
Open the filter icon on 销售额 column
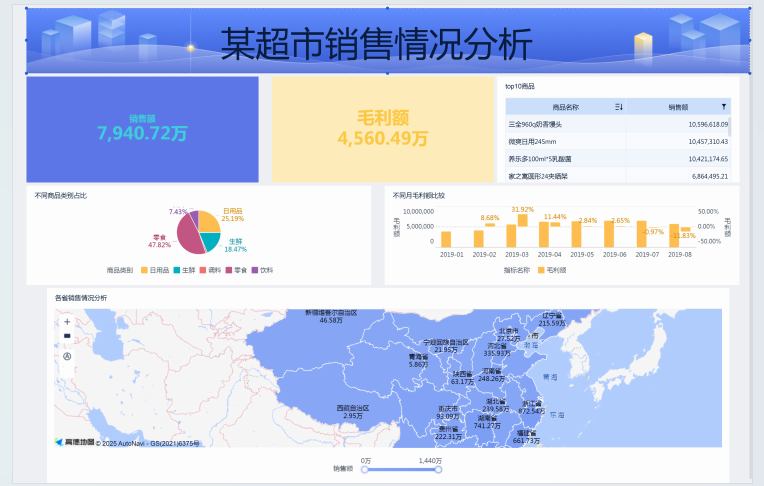(x=724, y=106)
